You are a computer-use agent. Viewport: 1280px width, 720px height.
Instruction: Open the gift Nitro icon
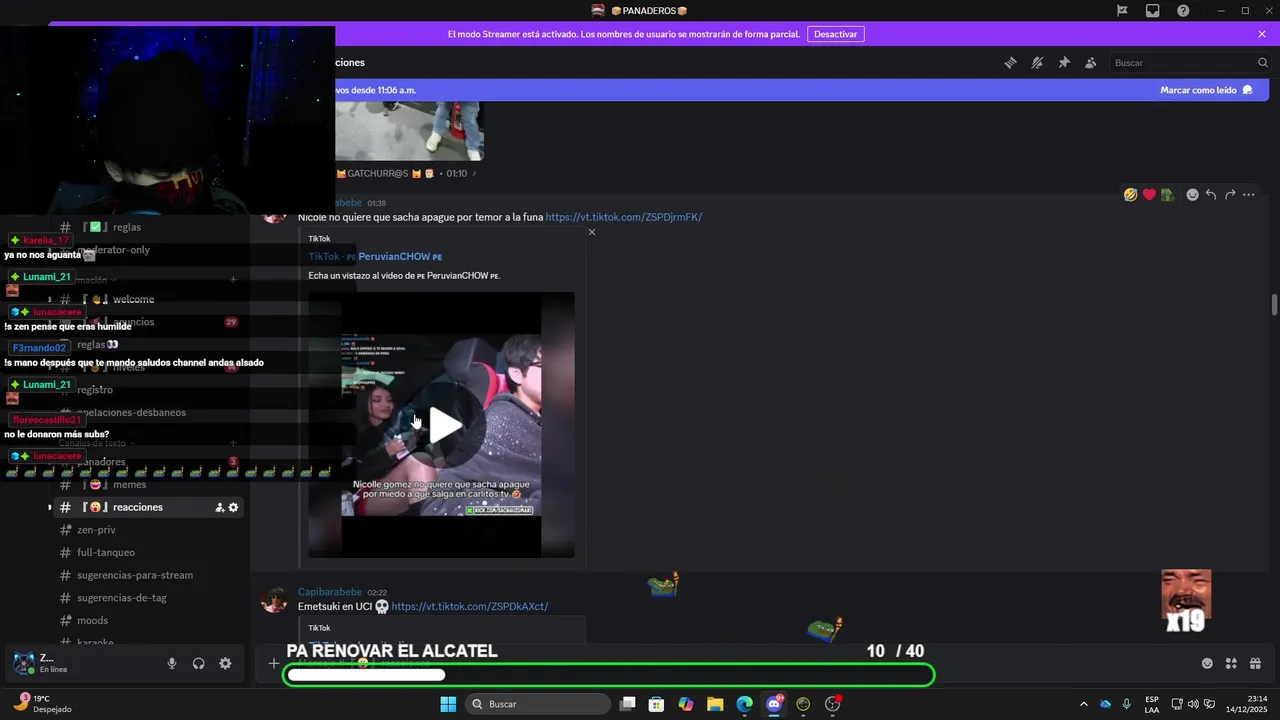coord(1255,664)
